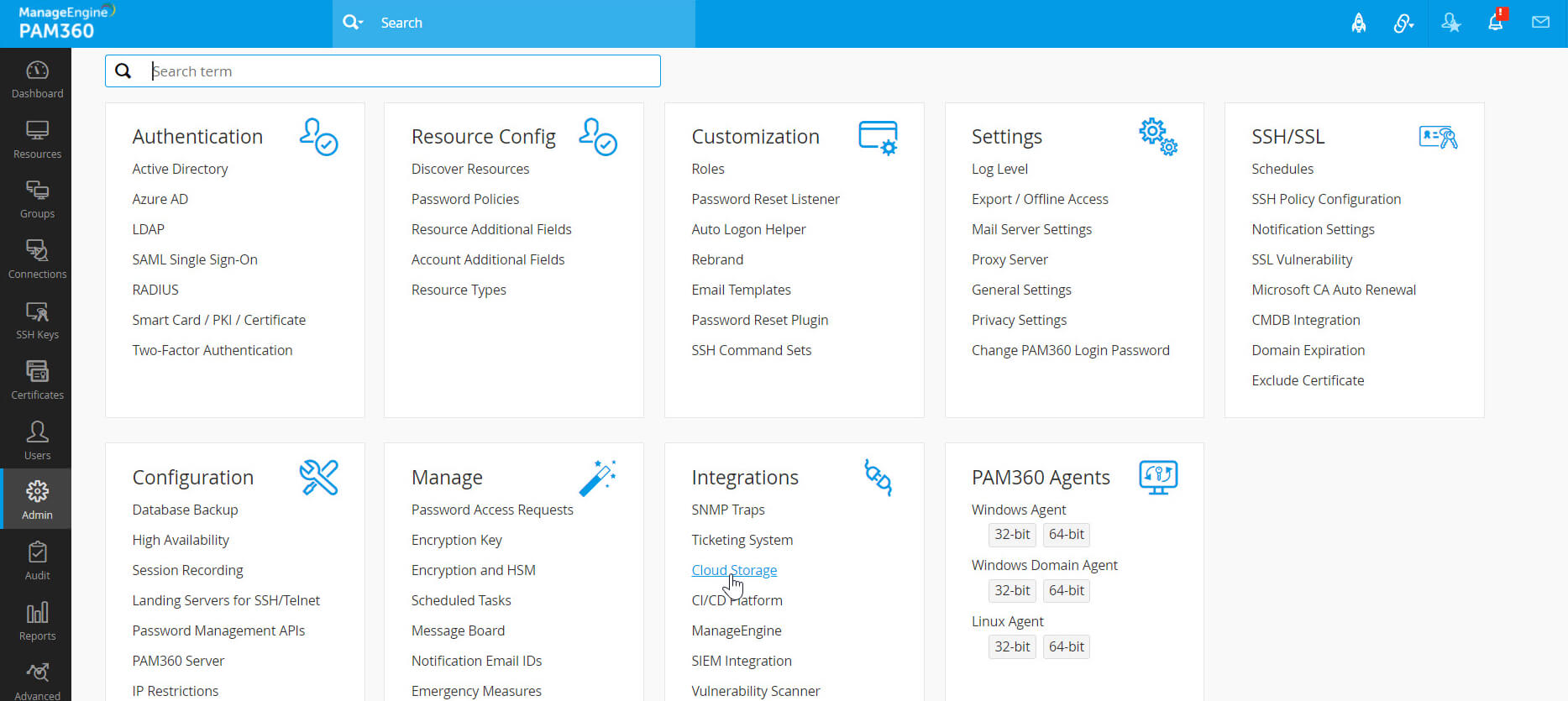Open Encryption Key
This screenshot has width=1568, height=701.
pos(457,540)
